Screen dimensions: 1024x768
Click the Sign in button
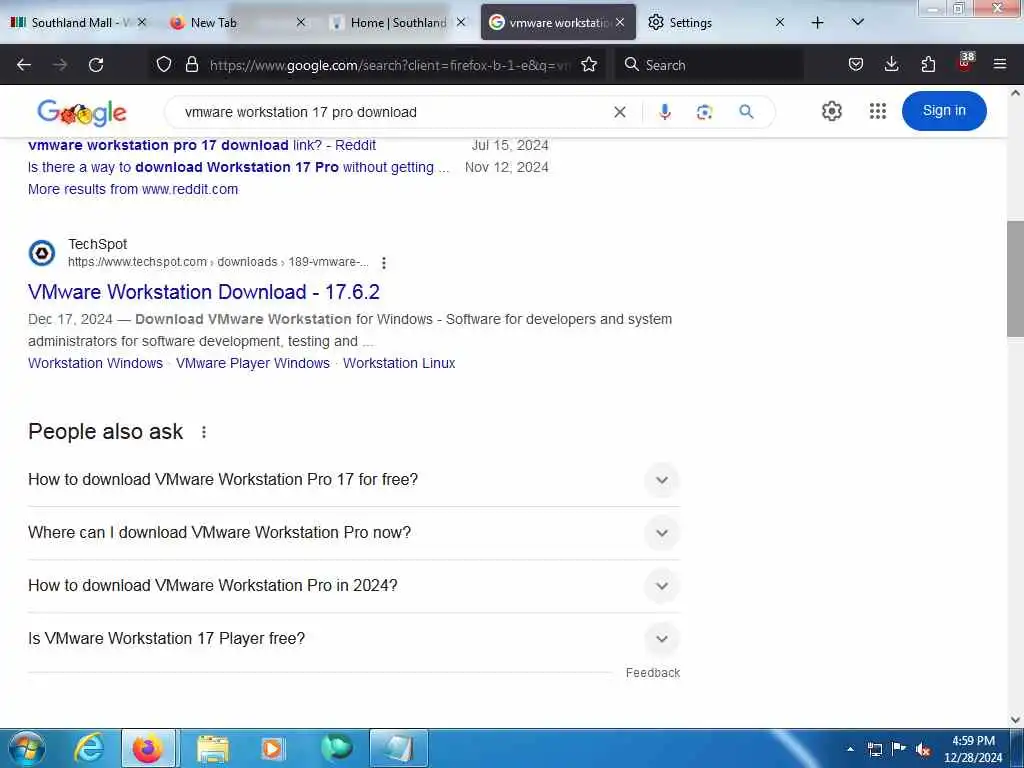(944, 111)
